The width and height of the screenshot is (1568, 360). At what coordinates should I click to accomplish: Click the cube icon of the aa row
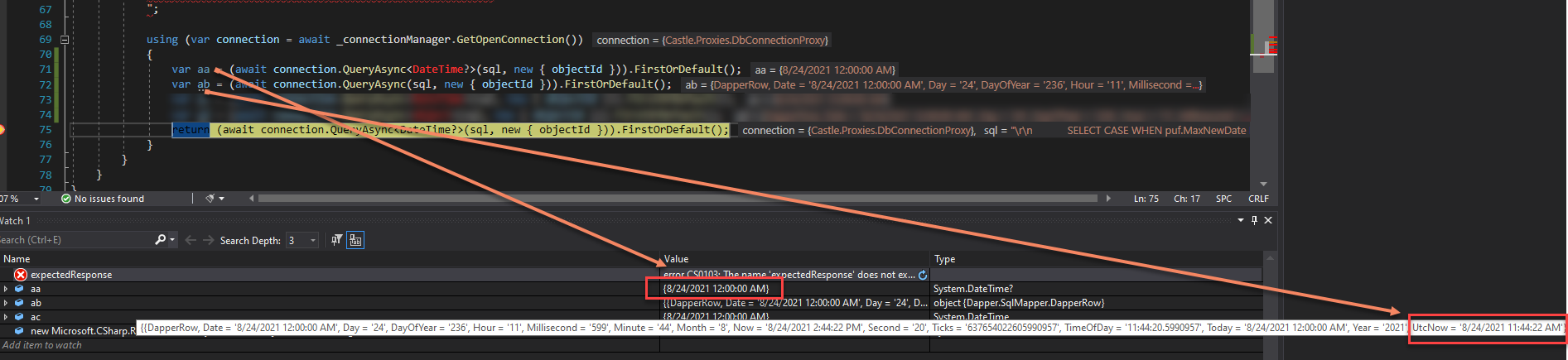[x=19, y=289]
